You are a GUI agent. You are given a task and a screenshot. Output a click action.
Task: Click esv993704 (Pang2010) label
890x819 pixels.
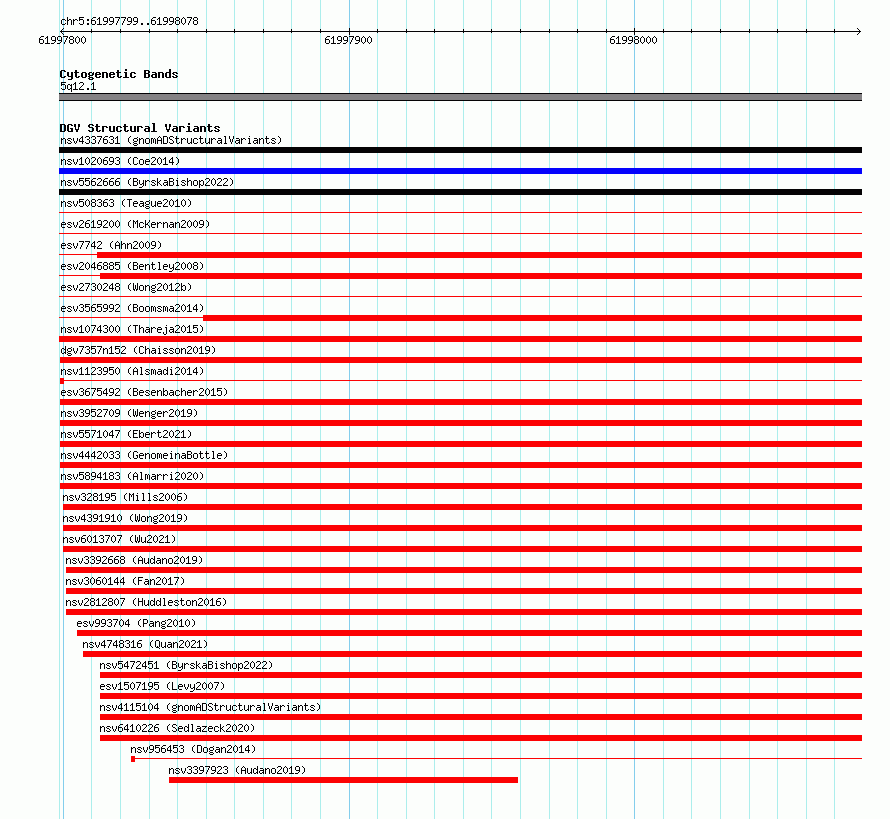(136, 623)
